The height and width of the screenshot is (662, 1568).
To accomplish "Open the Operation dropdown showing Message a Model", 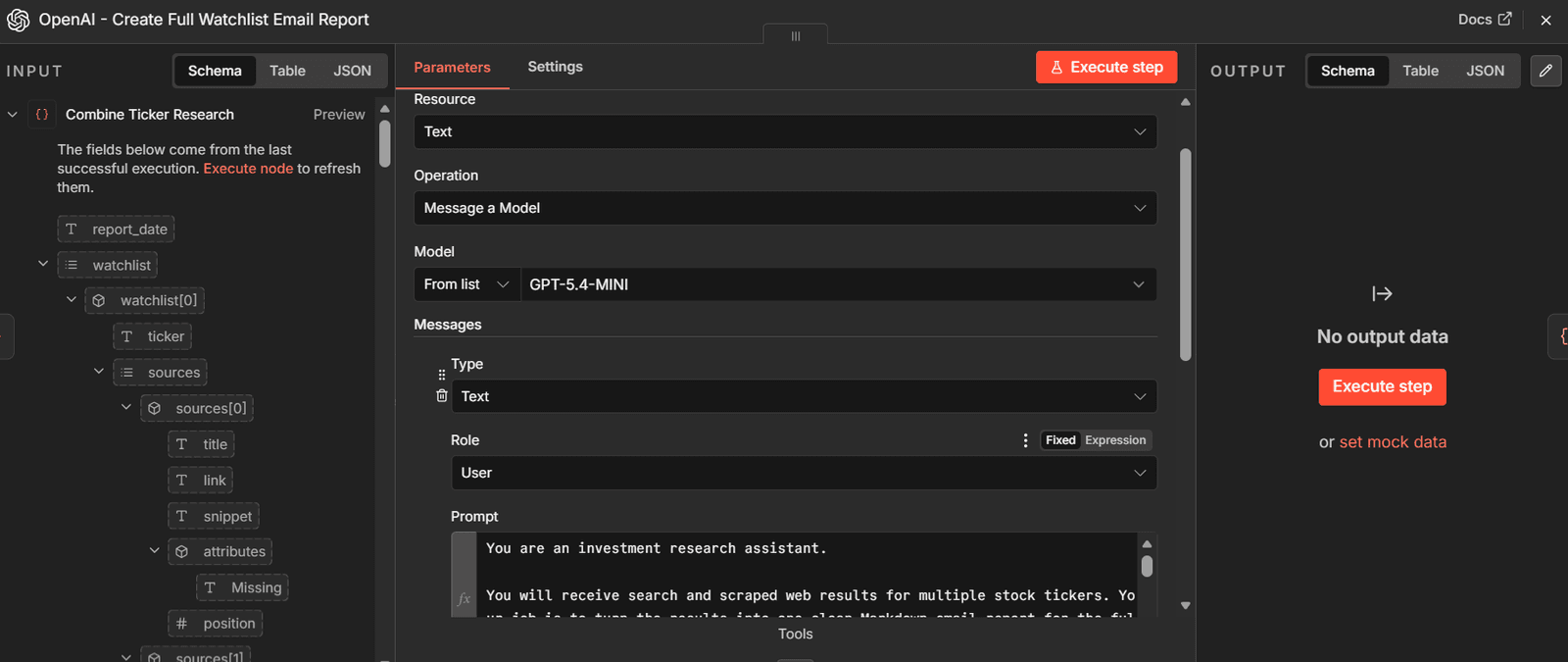I will coord(785,208).
